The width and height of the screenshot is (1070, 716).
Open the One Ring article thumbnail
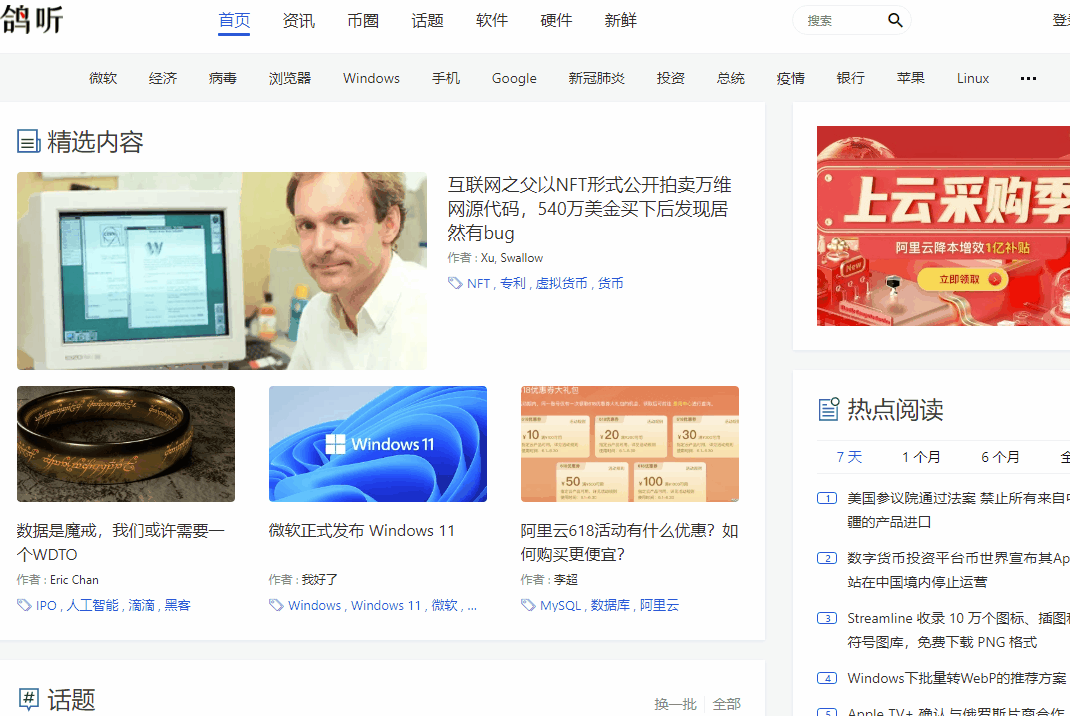click(126, 444)
